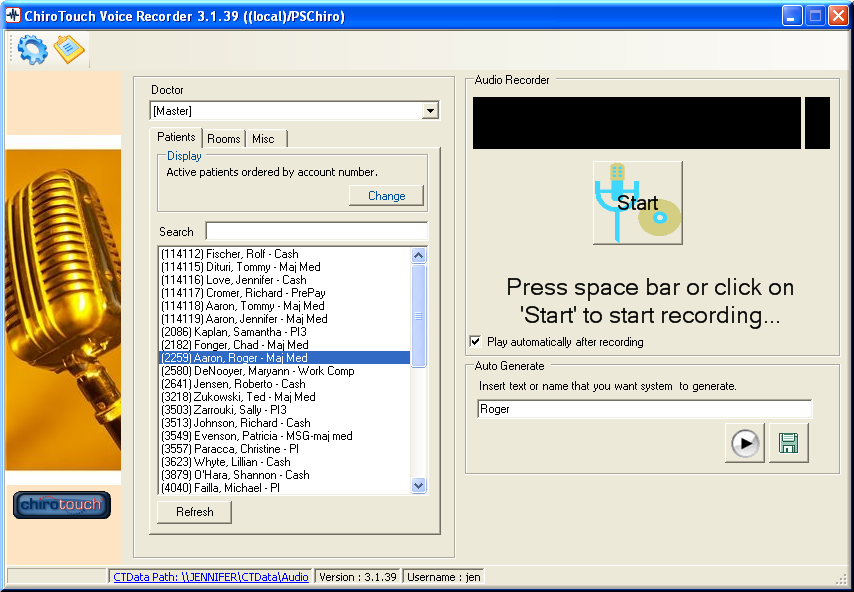This screenshot has height=592, width=854.
Task: Save generated audio with floppy disk icon
Action: 789,443
